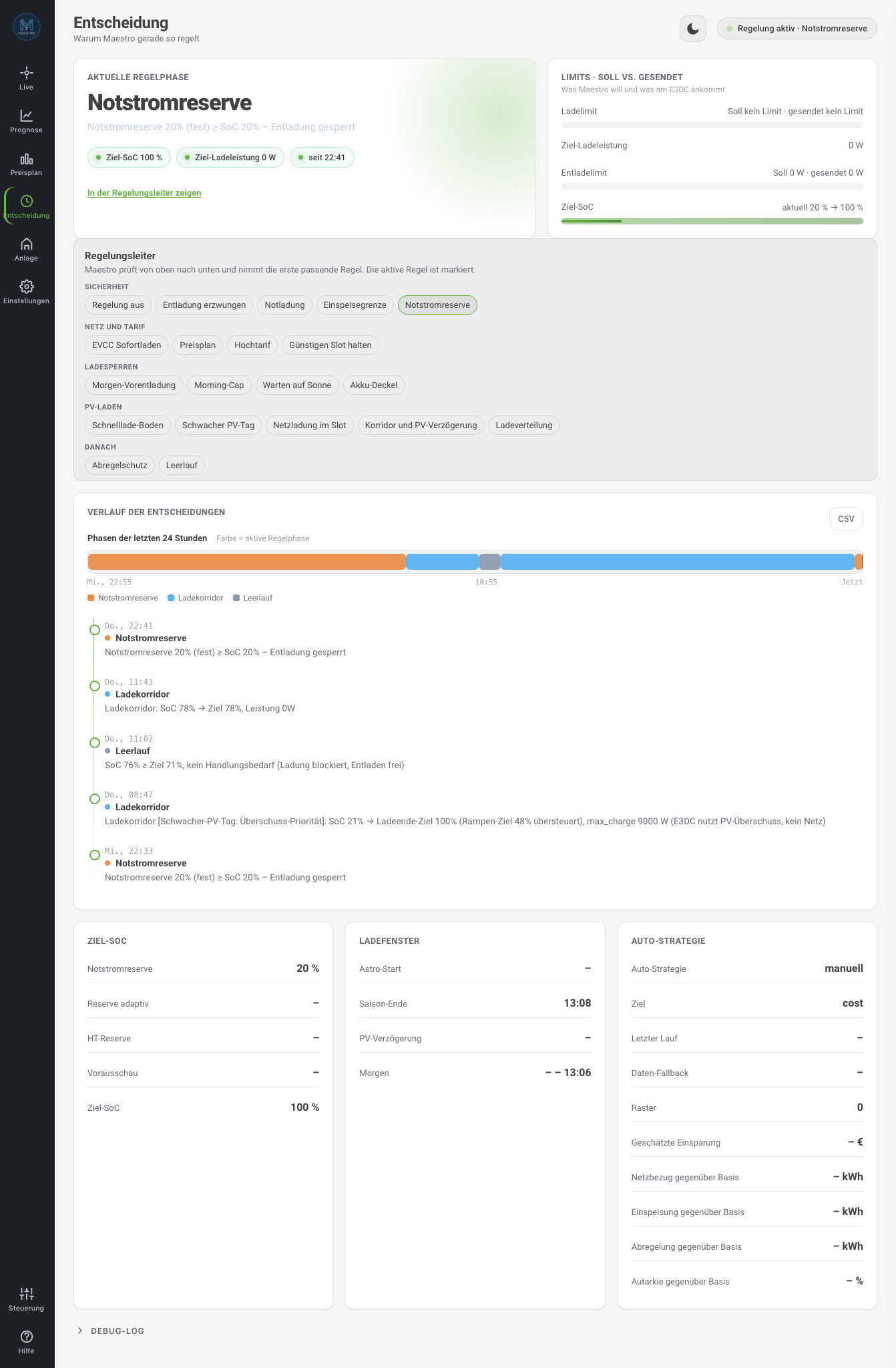Click the Korridor und PV-Verzögerung chip
This screenshot has height=1368, width=896.
click(421, 425)
